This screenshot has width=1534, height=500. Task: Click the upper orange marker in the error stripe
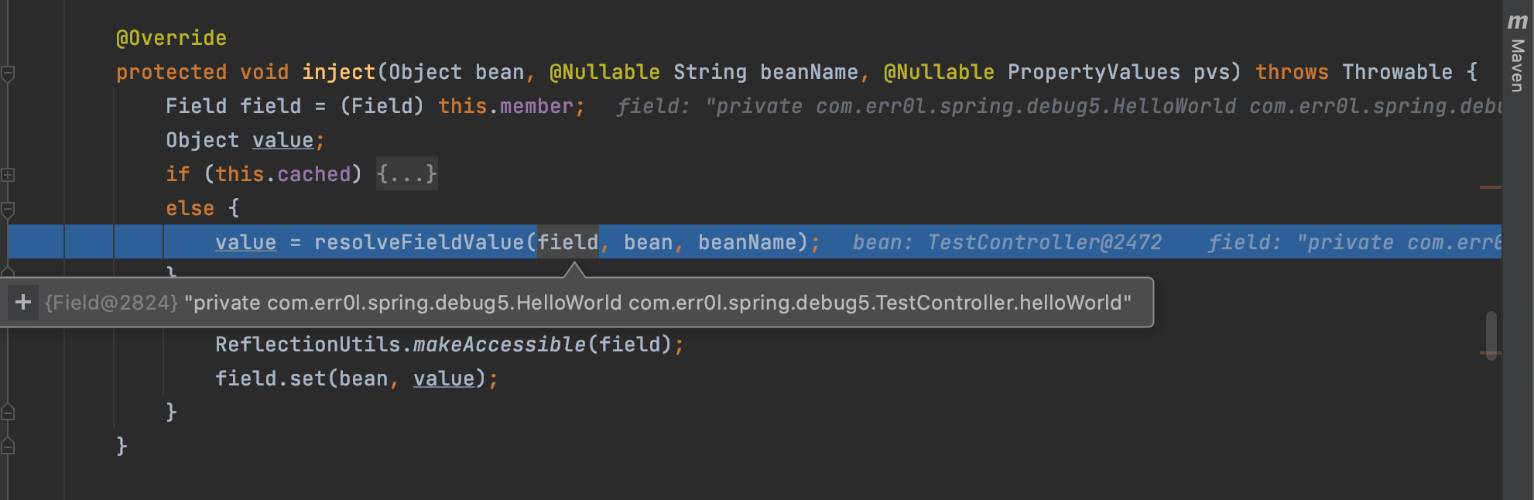[1490, 187]
